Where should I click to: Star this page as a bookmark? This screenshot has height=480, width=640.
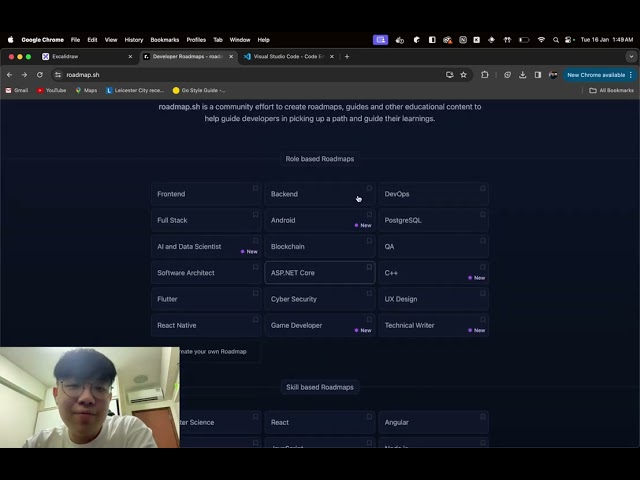pos(463,75)
